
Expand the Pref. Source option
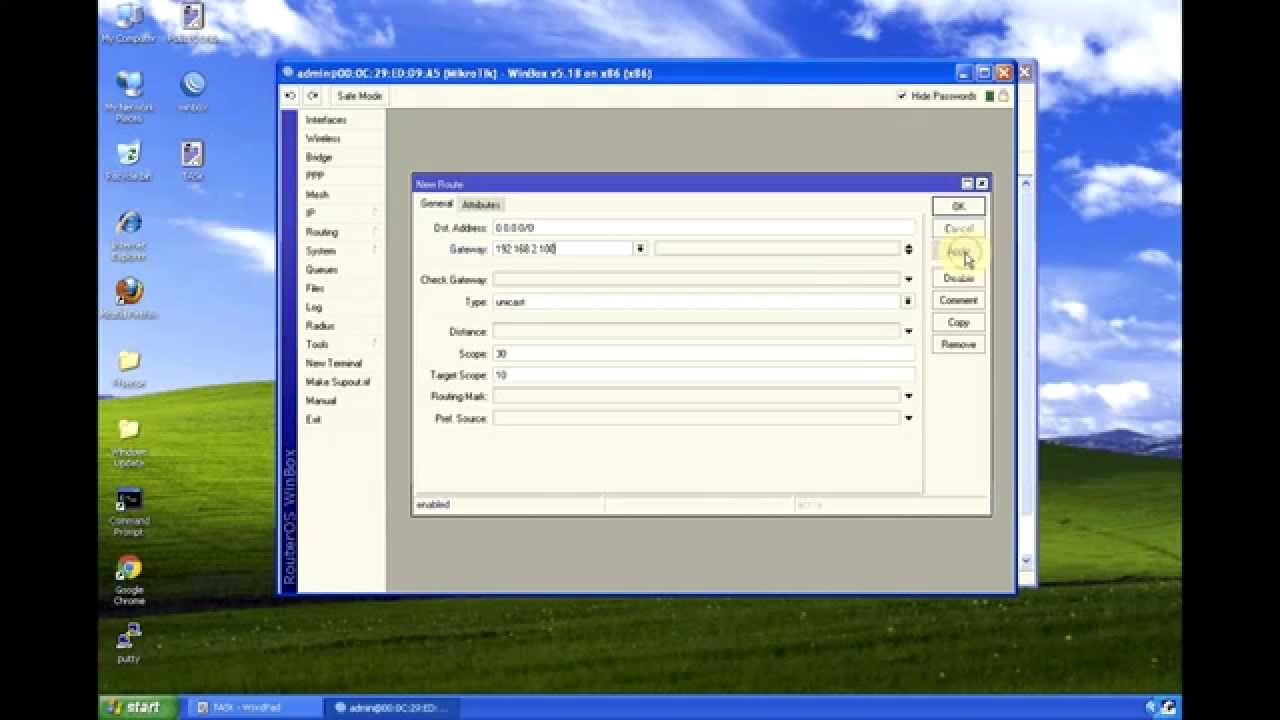click(908, 418)
